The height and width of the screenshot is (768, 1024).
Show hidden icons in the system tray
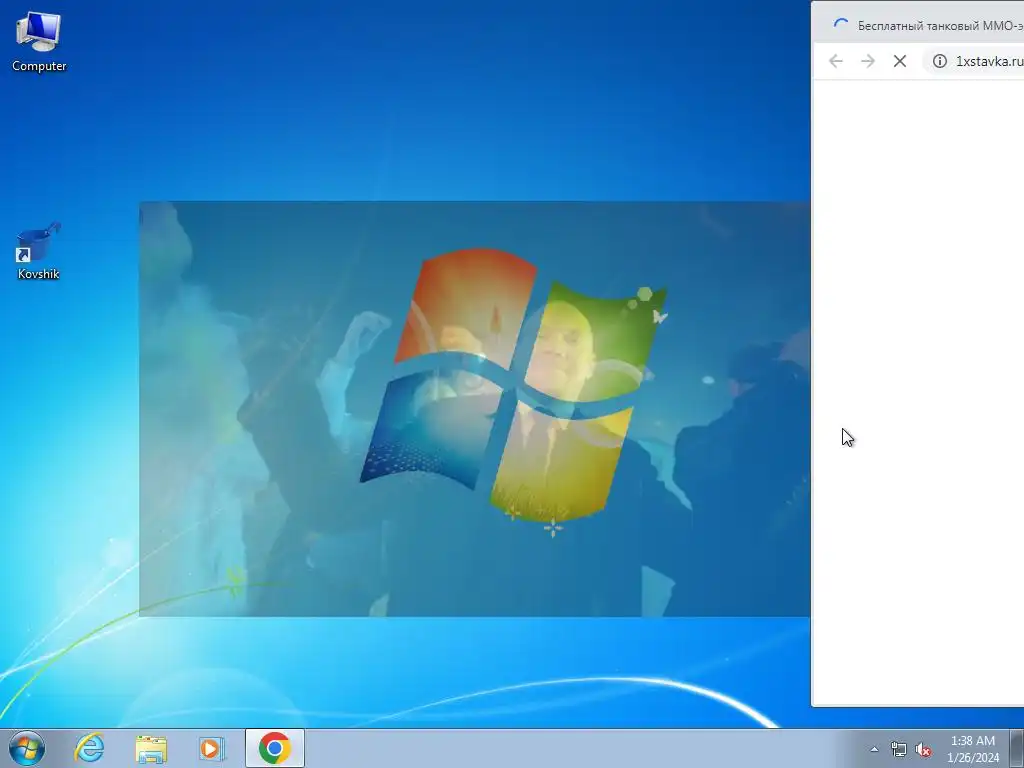point(874,749)
